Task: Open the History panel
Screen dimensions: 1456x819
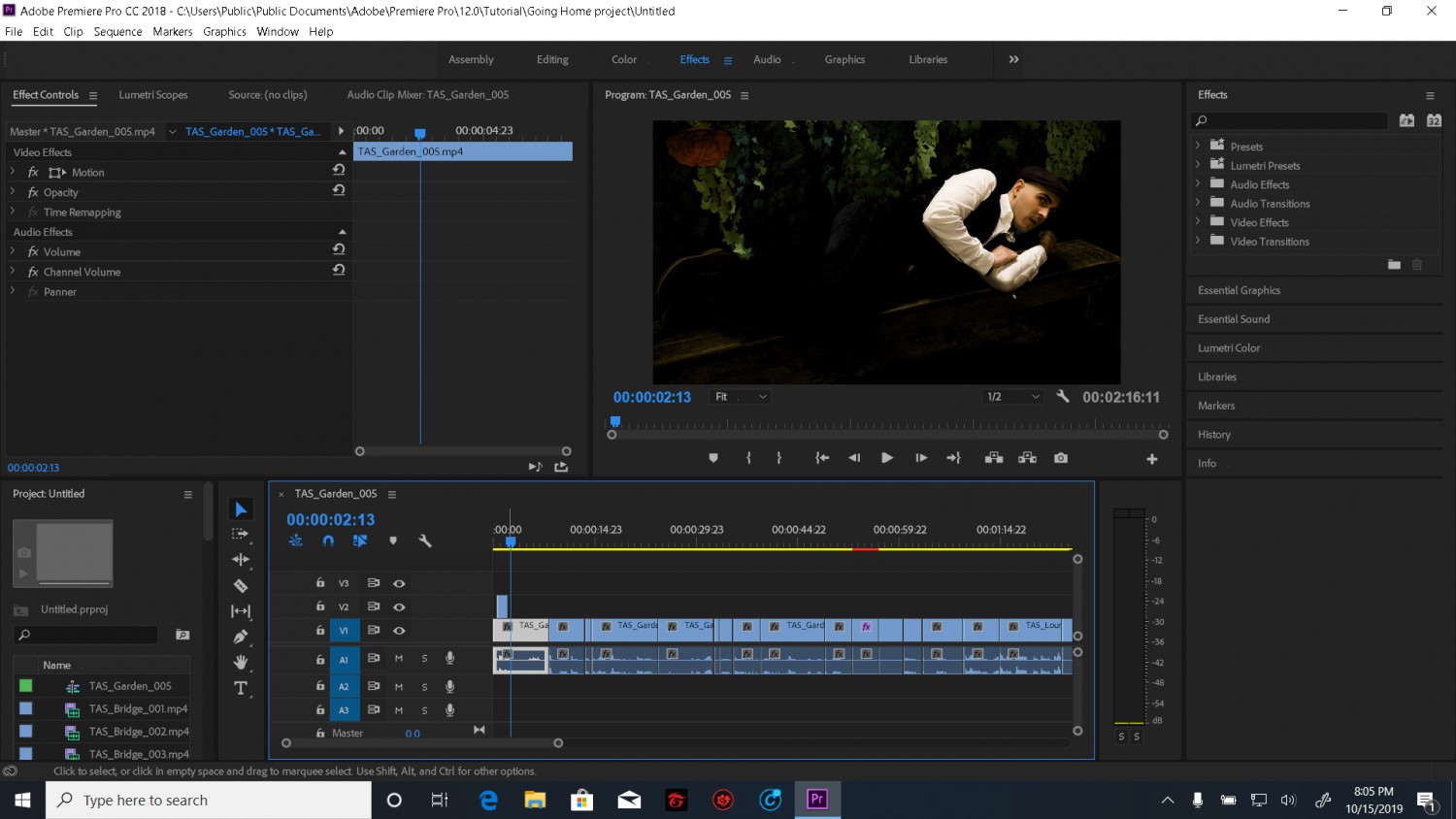Action: coord(1214,435)
